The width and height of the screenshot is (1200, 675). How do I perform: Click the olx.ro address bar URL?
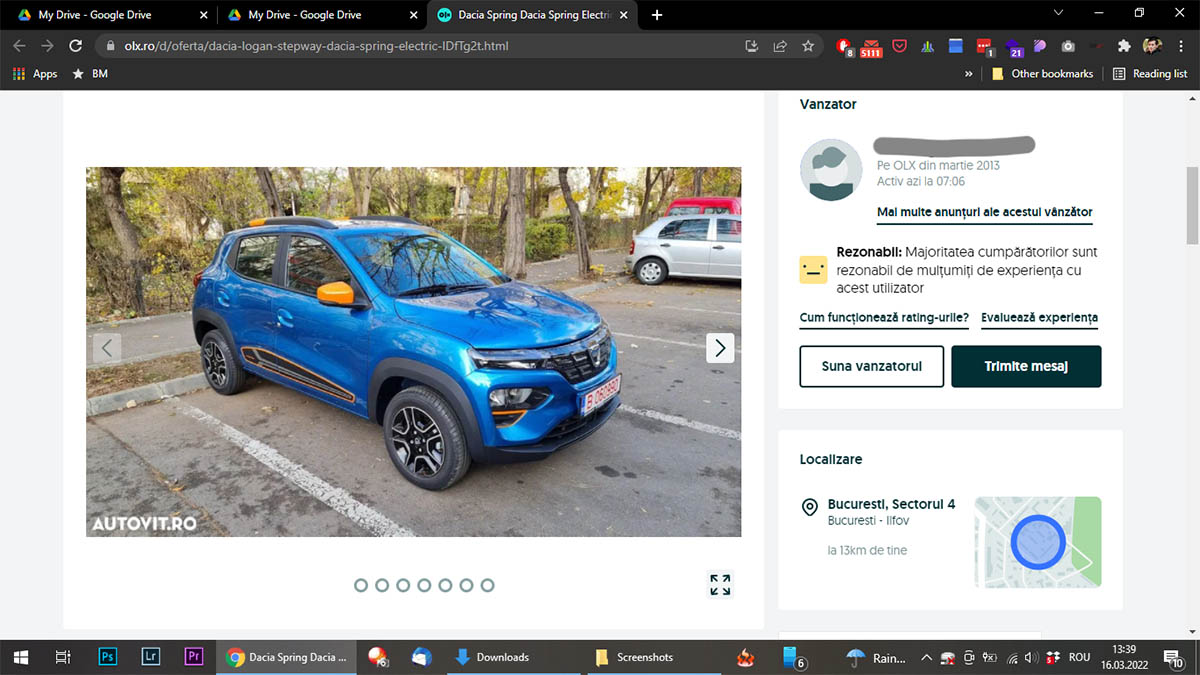point(317,46)
